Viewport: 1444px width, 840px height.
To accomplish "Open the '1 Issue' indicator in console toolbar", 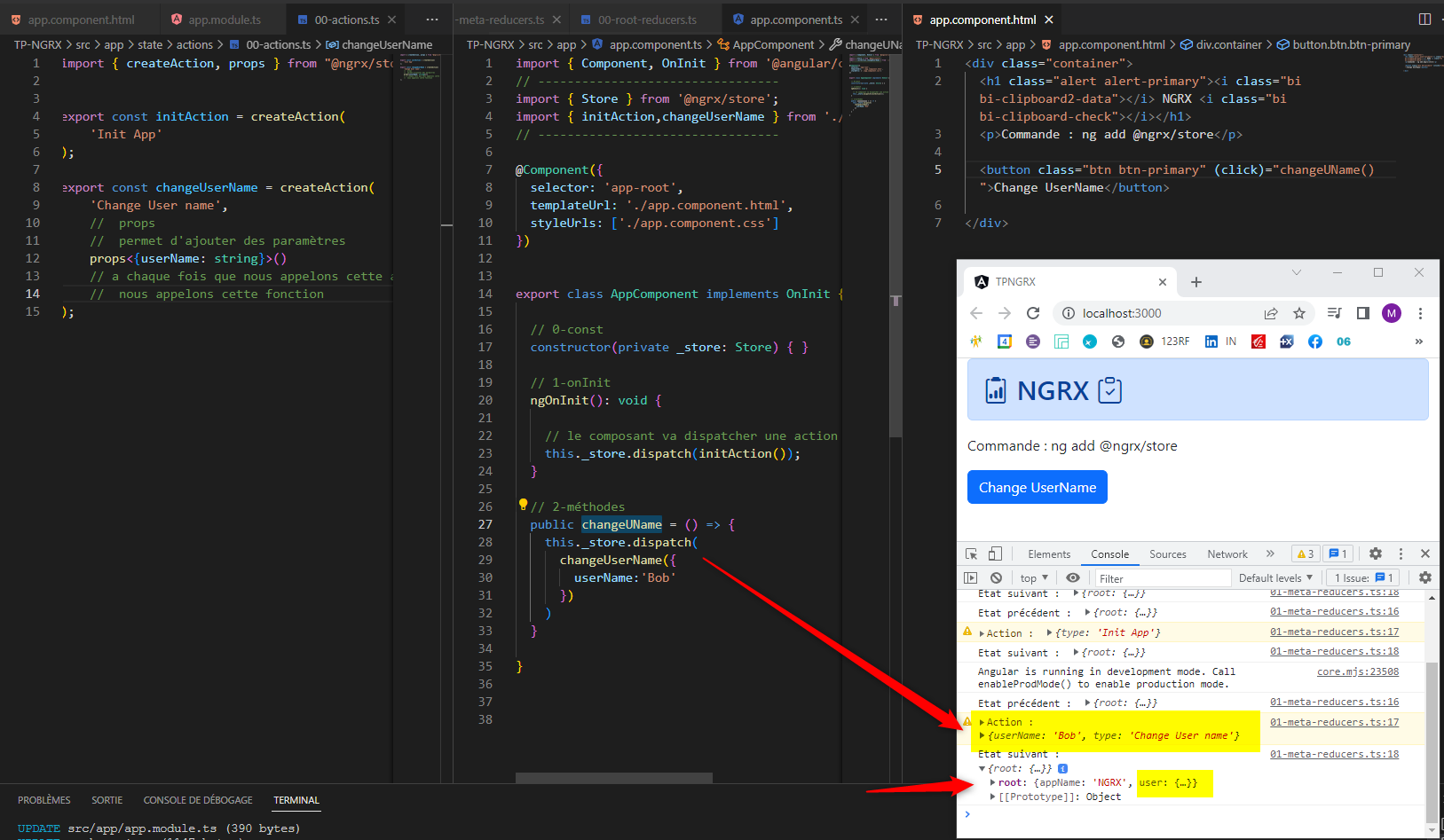I will coord(1364,577).
